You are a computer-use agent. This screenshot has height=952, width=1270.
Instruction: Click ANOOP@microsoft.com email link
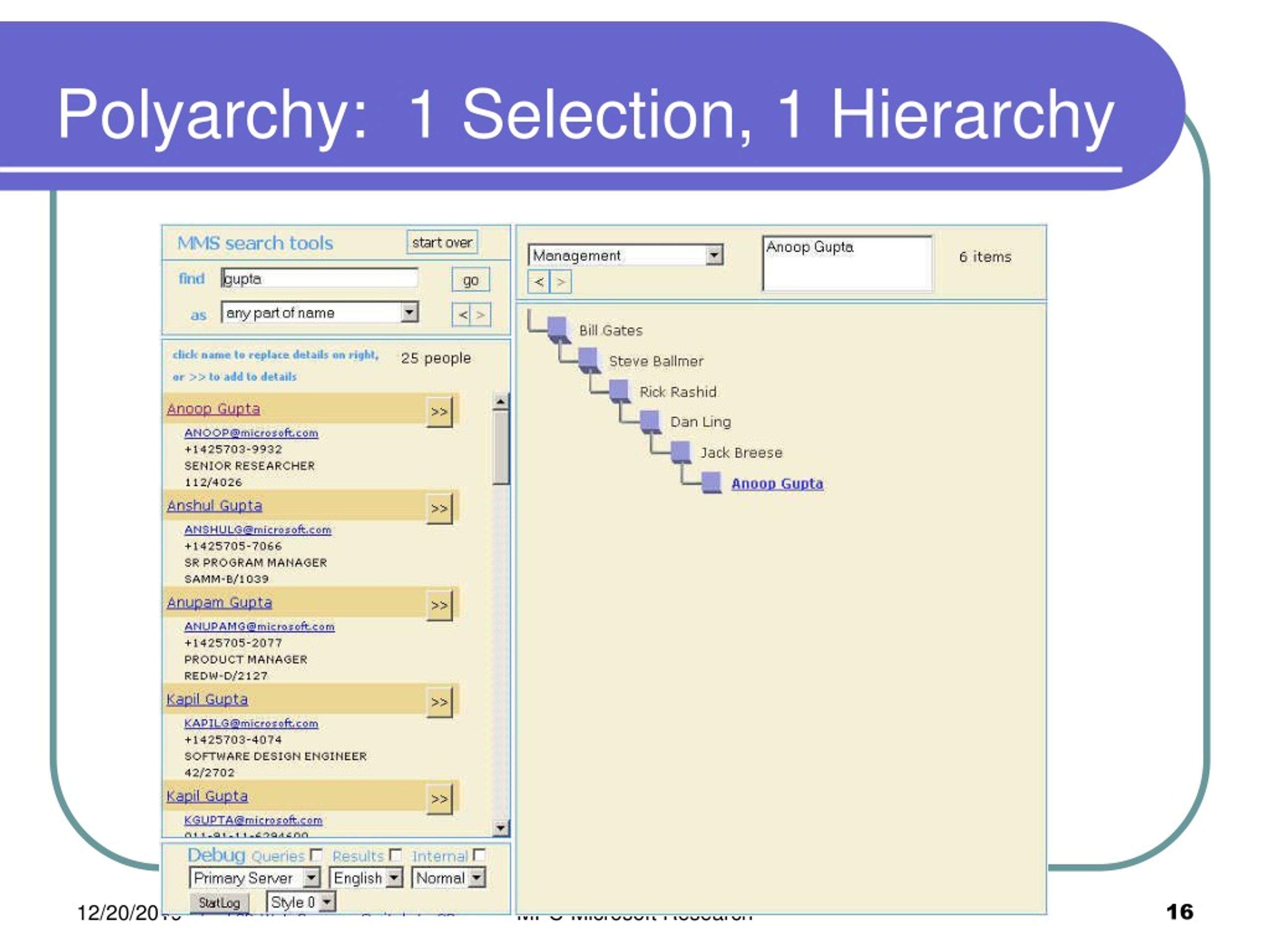(251, 433)
